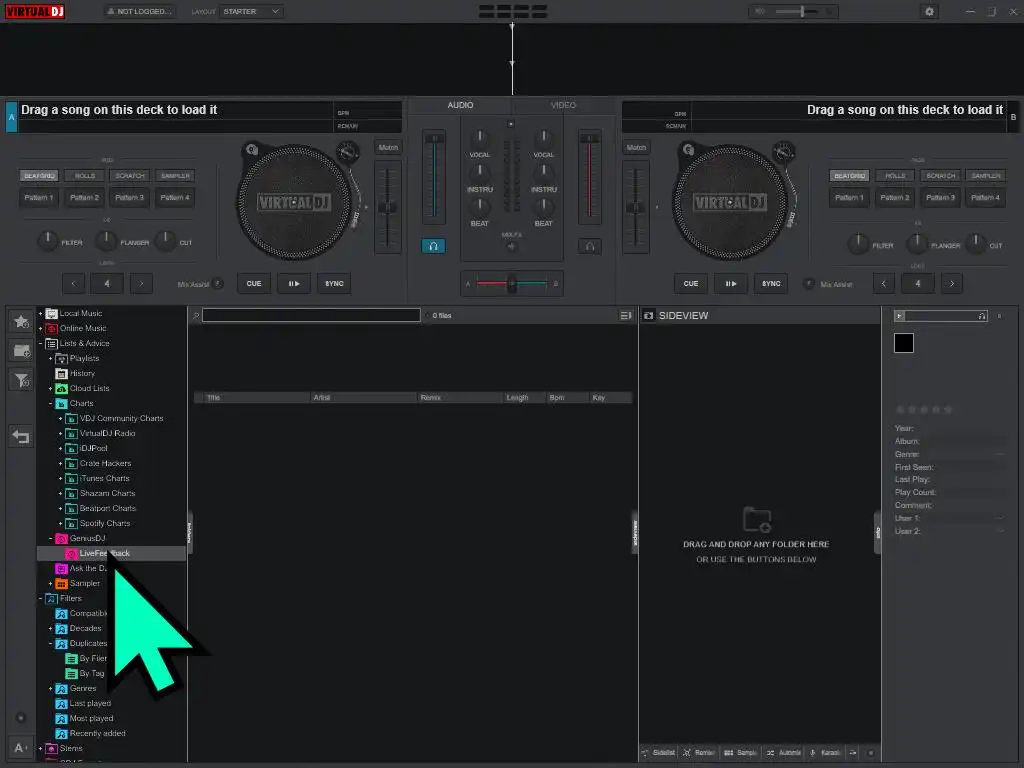Expand the Shazam Charts node
Viewport: 1024px width, 768px height.
coord(61,494)
